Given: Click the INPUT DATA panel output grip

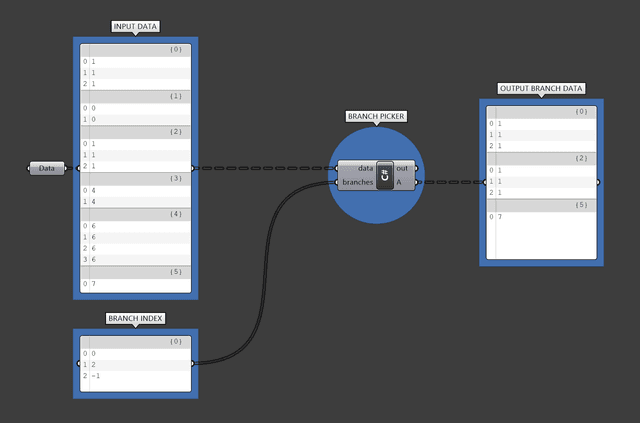Looking at the screenshot, I should pos(192,168).
